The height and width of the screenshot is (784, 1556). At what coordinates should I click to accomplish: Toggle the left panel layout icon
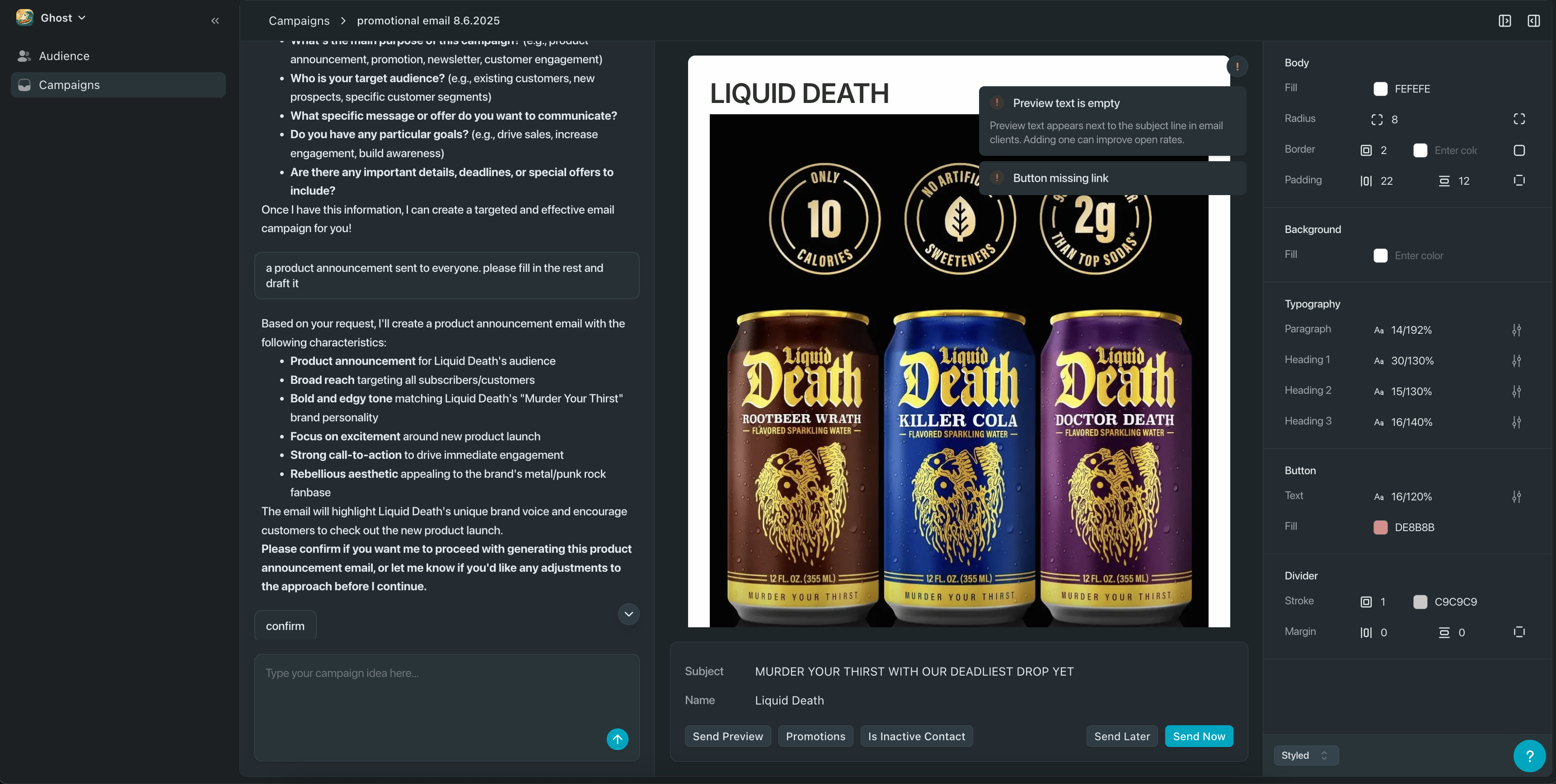click(1504, 20)
